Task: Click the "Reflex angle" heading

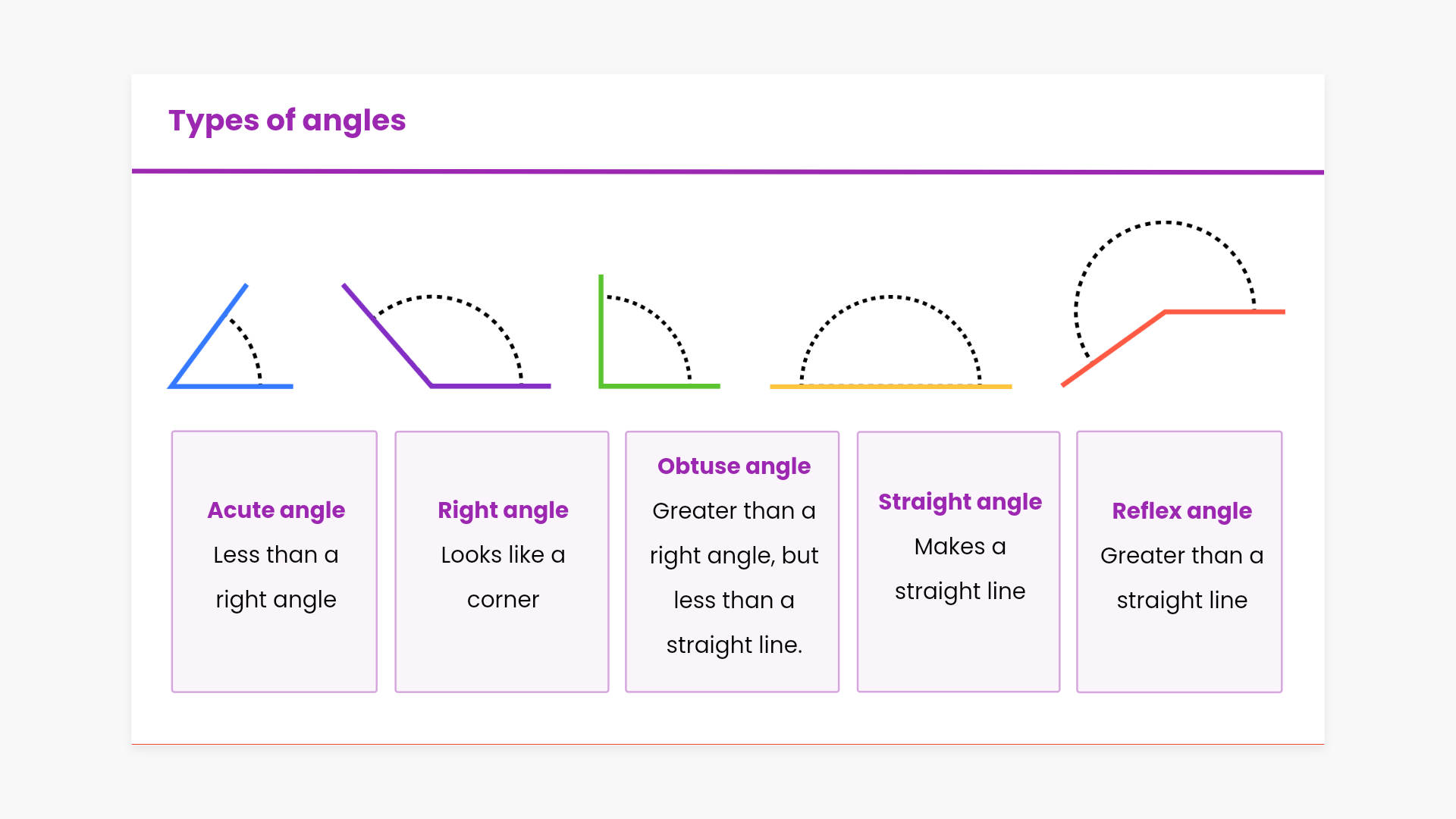Action: (1181, 511)
